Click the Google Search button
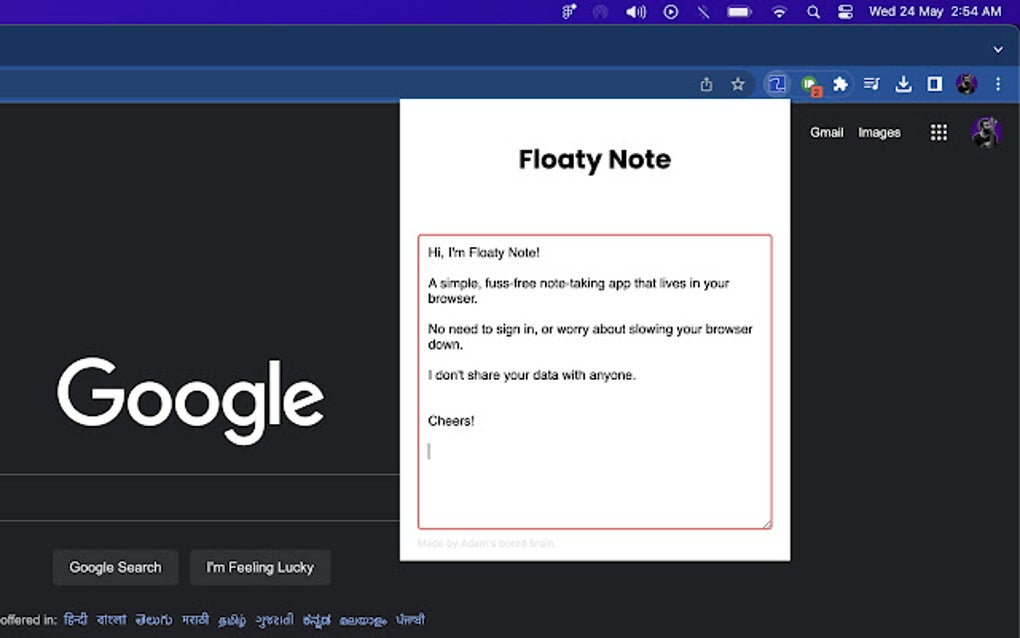 pyautogui.click(x=115, y=567)
